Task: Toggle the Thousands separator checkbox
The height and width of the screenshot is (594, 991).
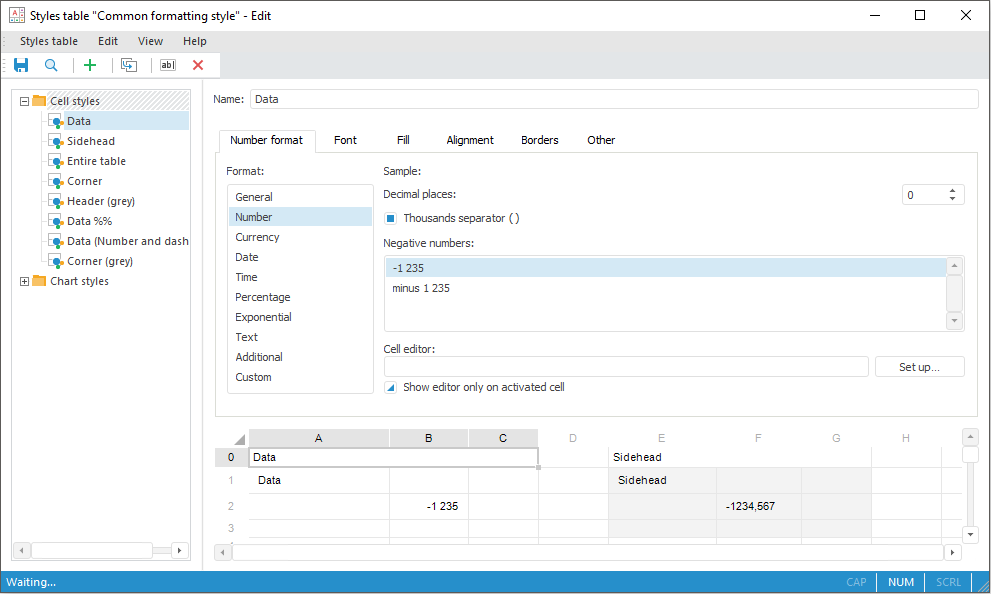Action: 391,218
